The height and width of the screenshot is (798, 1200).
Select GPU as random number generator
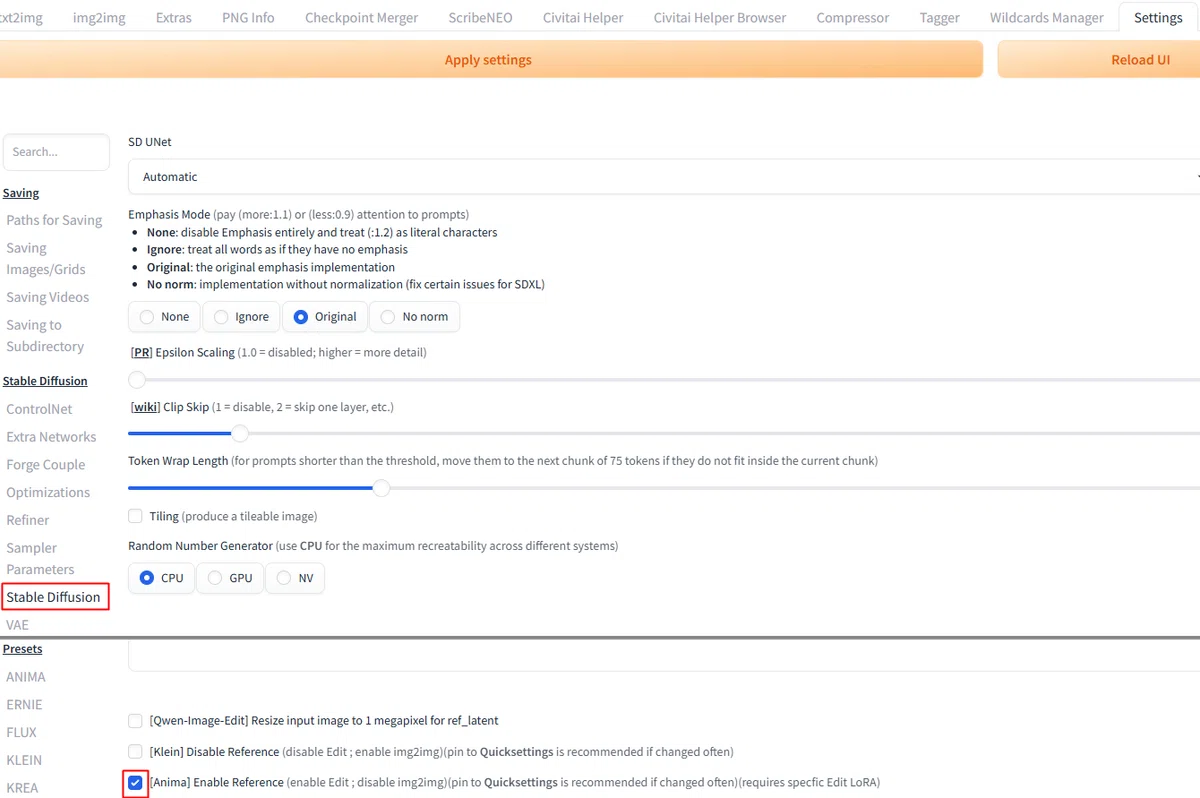tap(229, 578)
